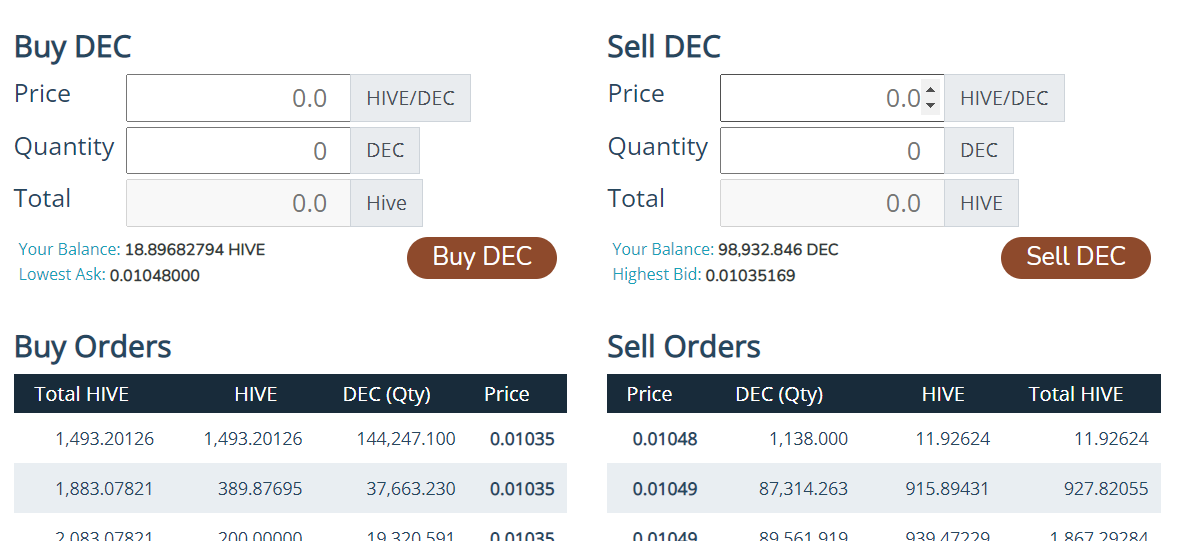1185x541 pixels.
Task: Focus the Sell DEC Total field
Action: 832,203
